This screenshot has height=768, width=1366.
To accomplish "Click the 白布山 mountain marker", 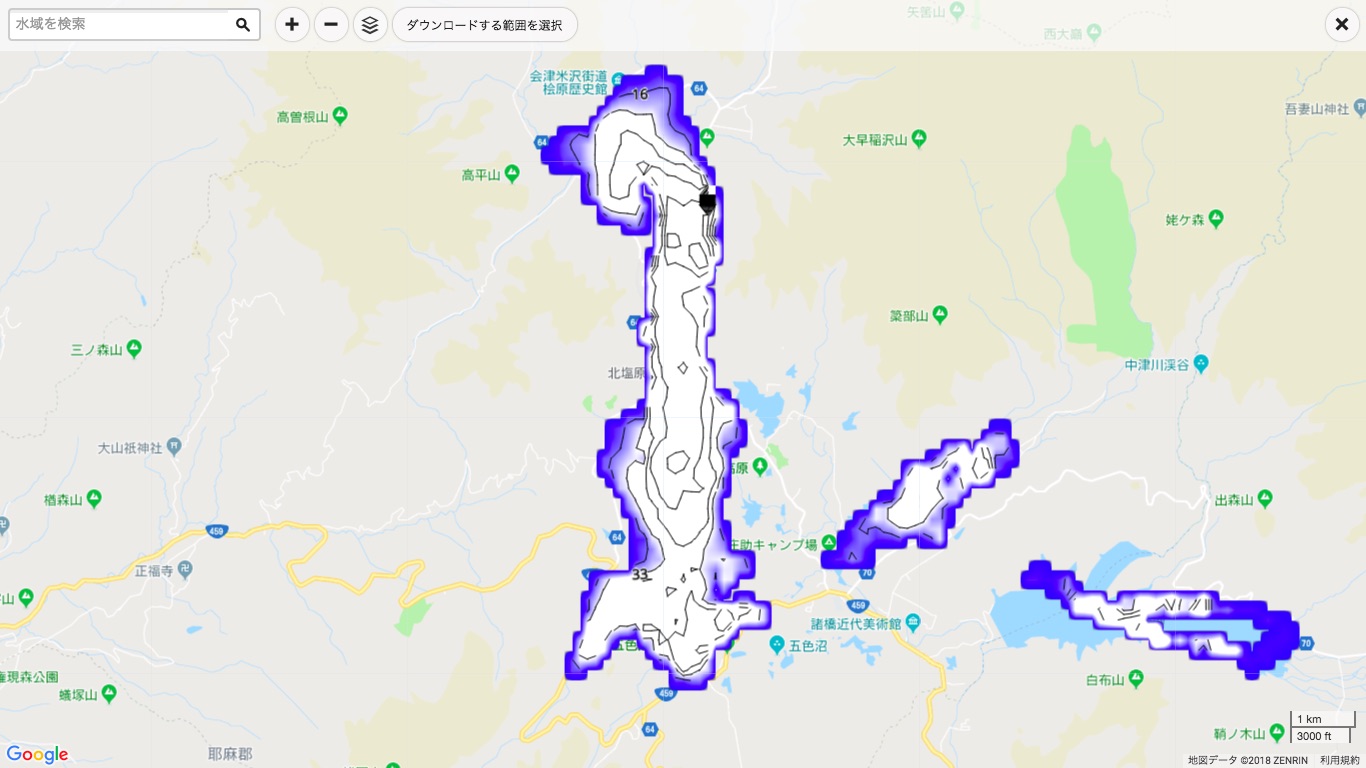I will (1136, 680).
